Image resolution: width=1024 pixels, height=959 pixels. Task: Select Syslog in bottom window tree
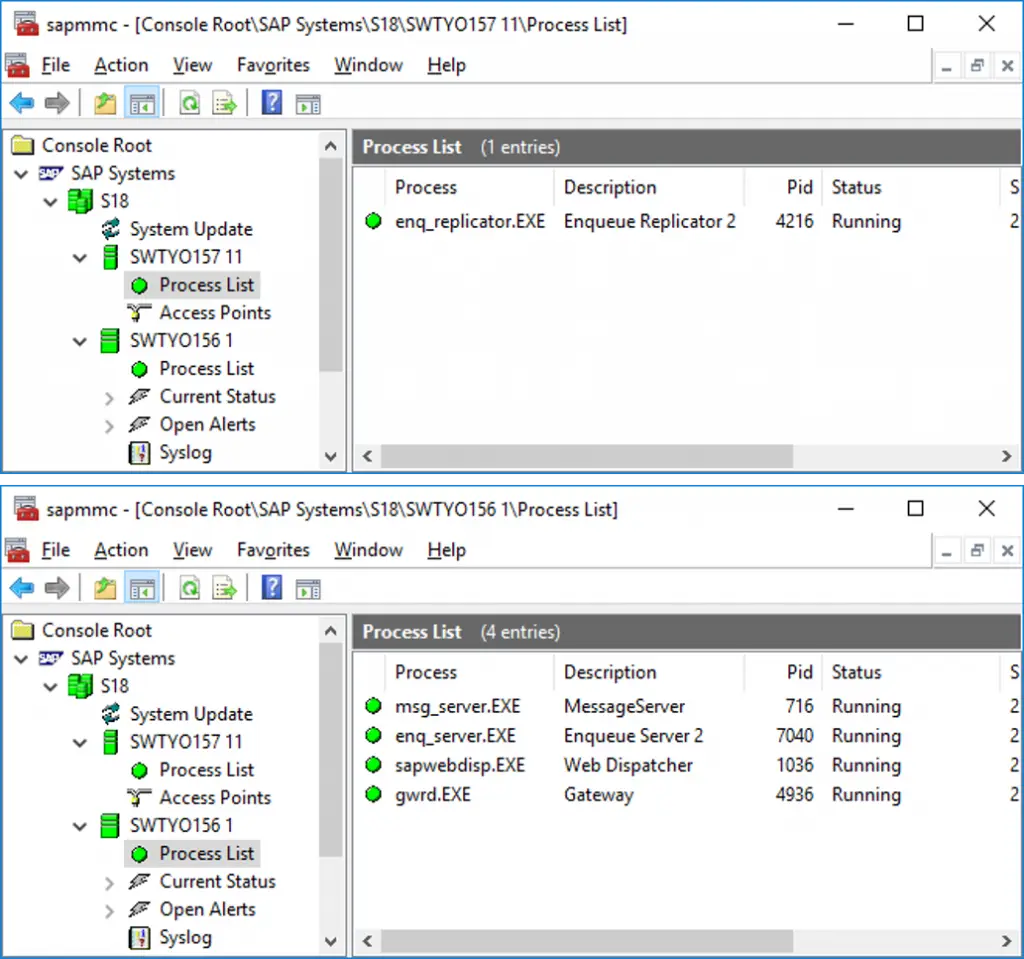(x=185, y=937)
